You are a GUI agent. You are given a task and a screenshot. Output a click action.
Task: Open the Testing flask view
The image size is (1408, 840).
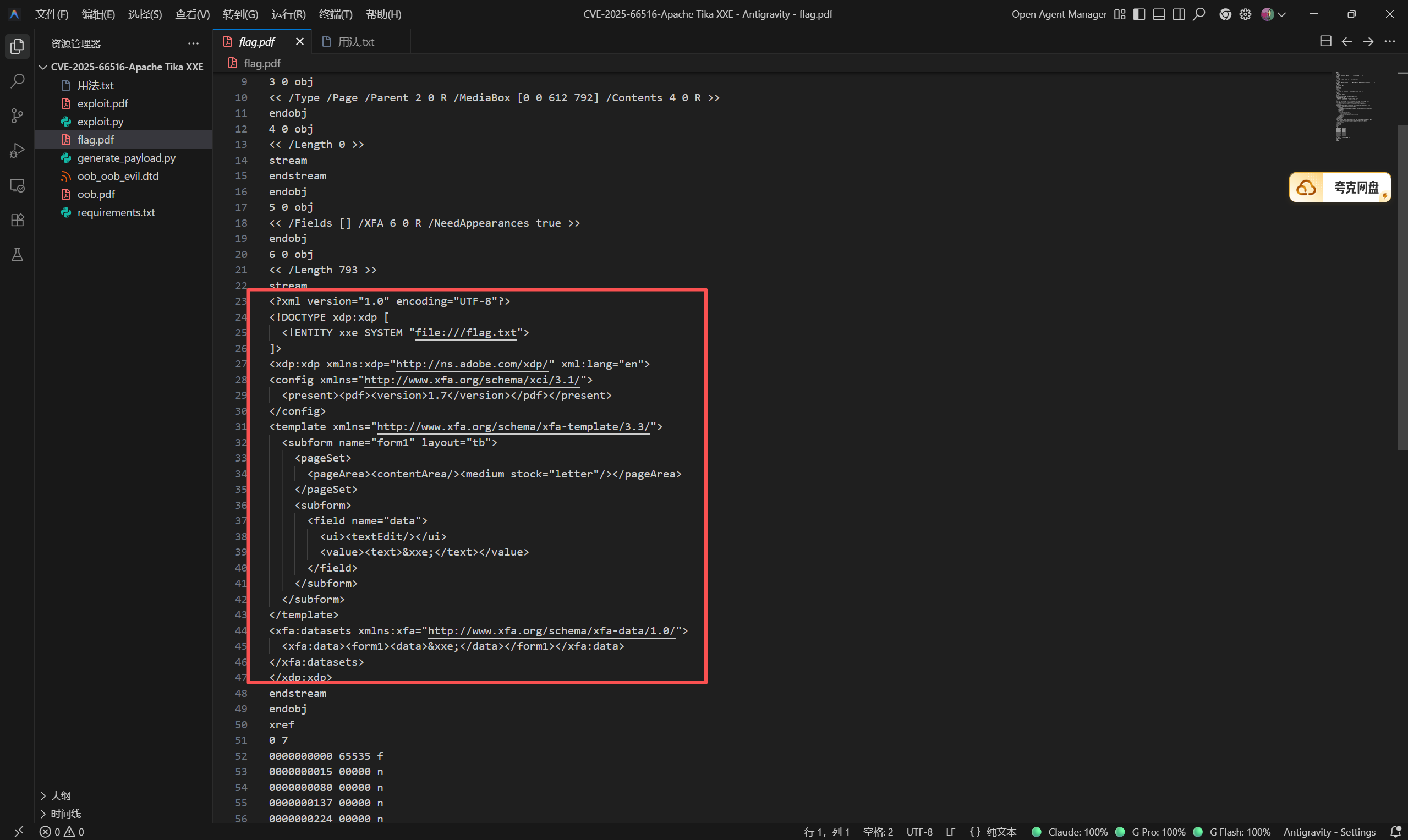pyautogui.click(x=17, y=255)
